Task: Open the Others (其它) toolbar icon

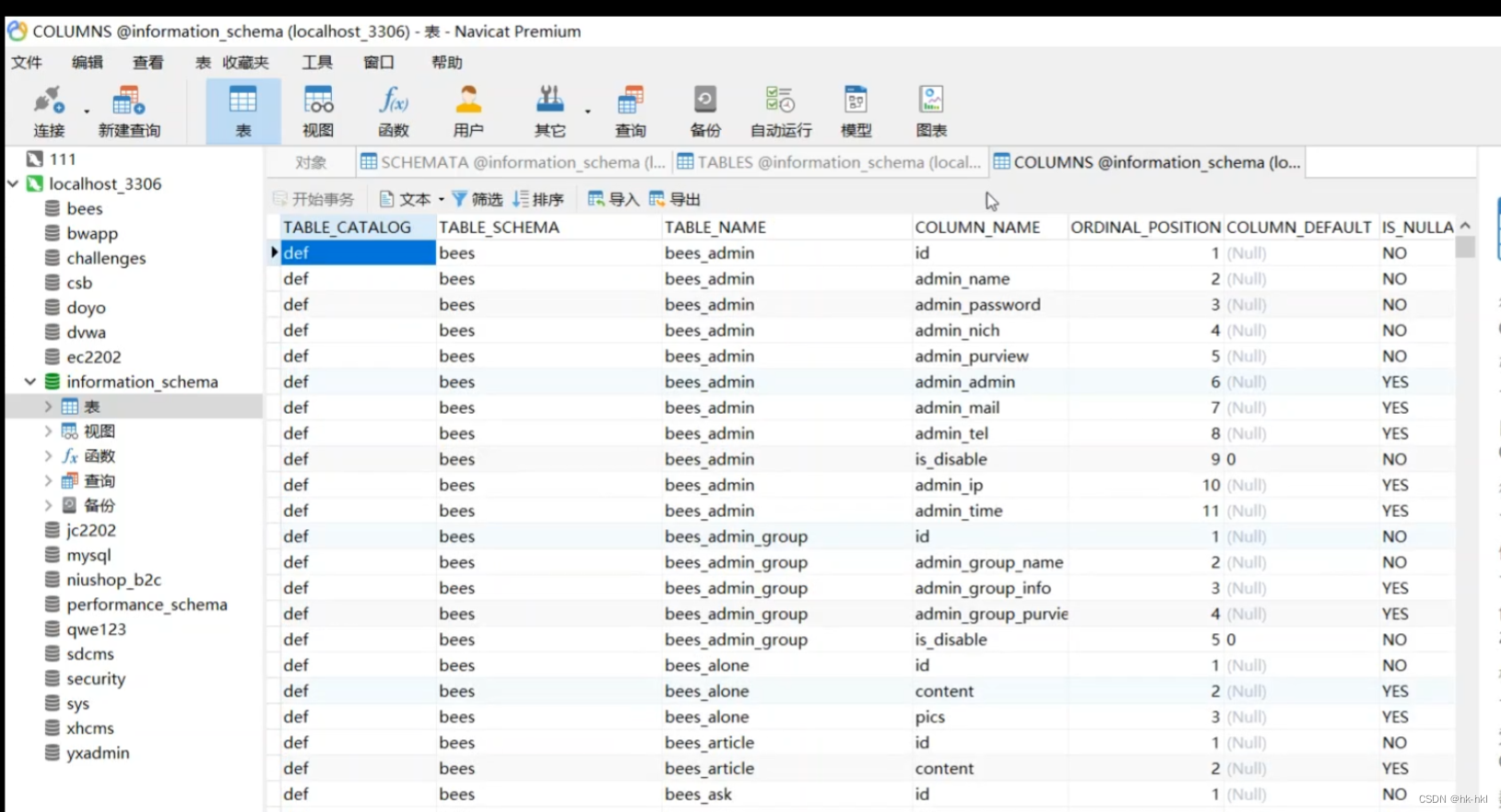Action: point(550,111)
